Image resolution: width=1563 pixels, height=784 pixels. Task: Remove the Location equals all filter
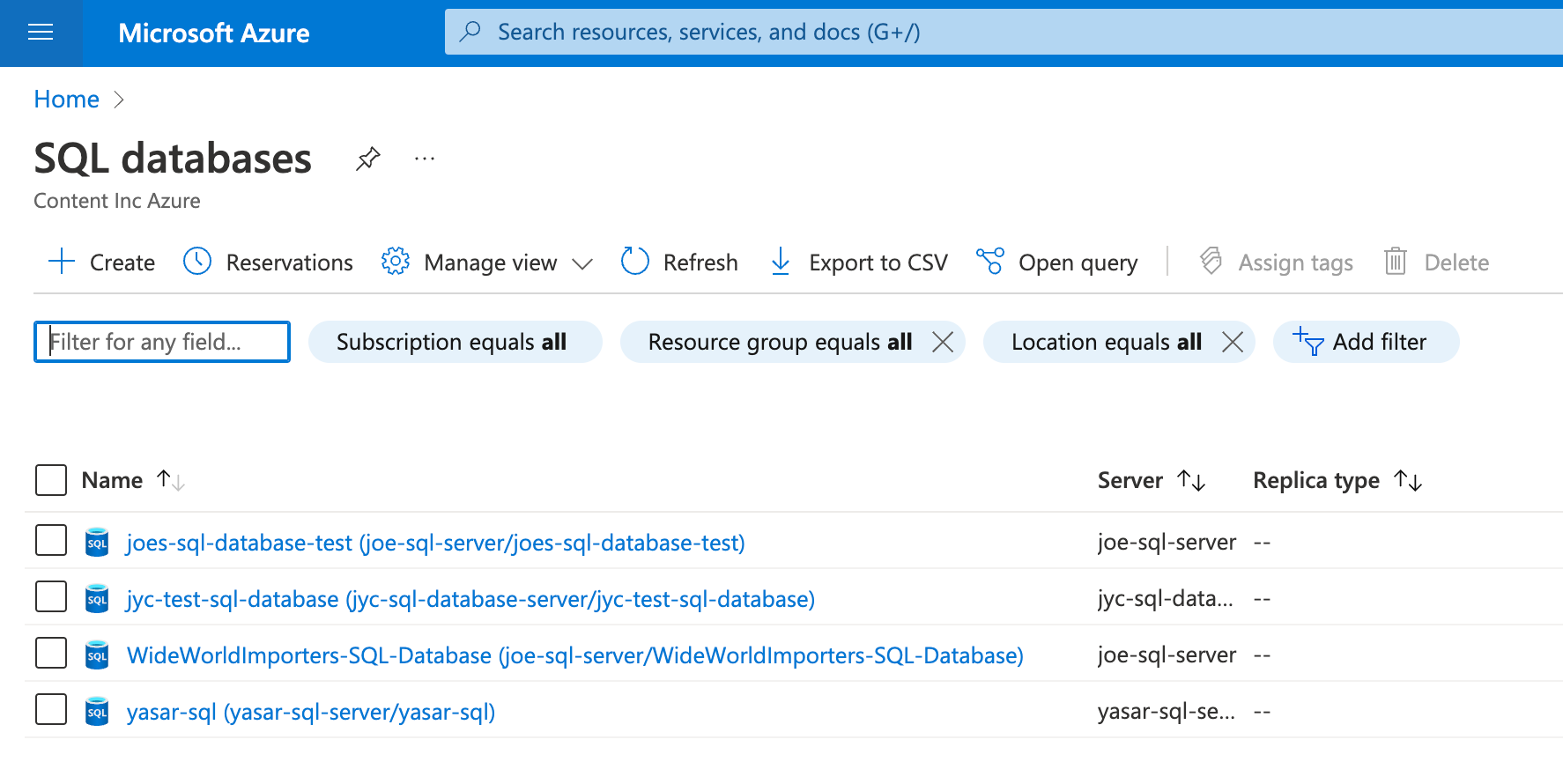click(1233, 342)
